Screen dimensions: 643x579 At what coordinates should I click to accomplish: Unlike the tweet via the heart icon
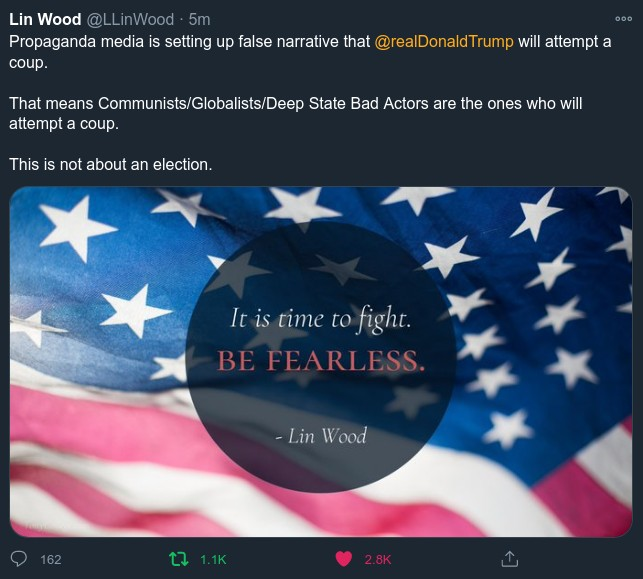pyautogui.click(x=344, y=559)
